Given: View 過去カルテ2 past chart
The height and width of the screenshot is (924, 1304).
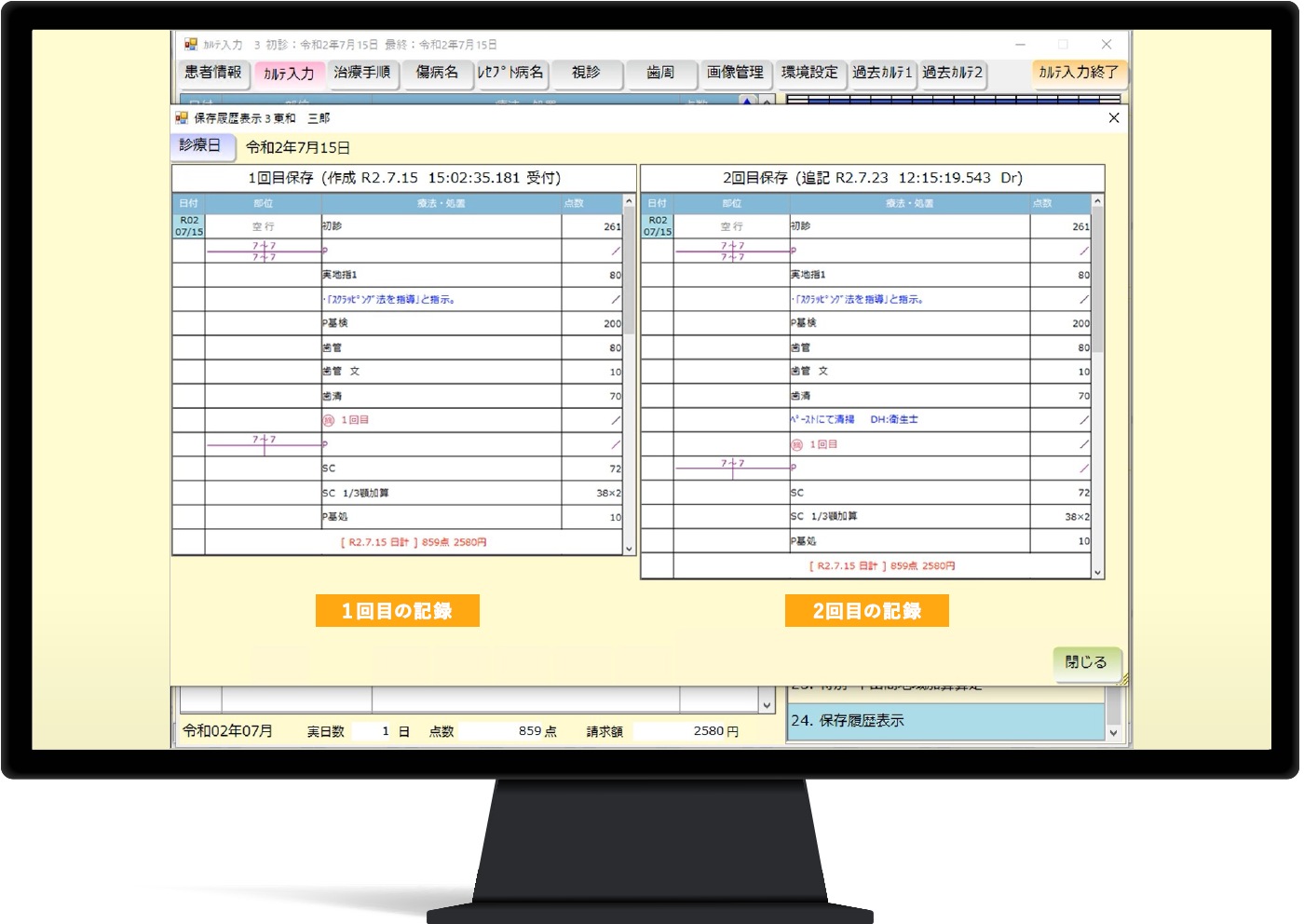Looking at the screenshot, I should click(x=953, y=73).
